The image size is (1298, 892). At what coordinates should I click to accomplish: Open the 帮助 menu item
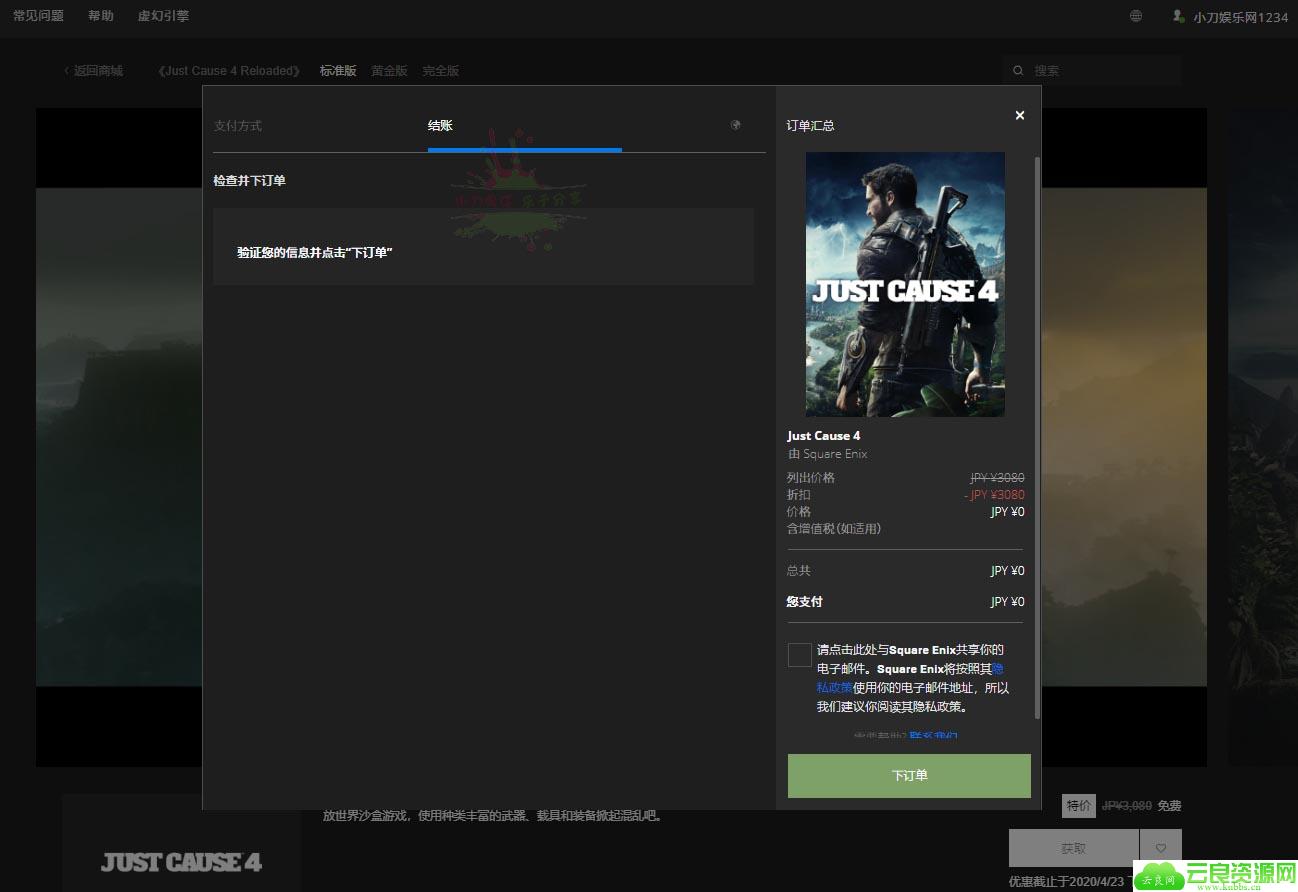click(100, 16)
